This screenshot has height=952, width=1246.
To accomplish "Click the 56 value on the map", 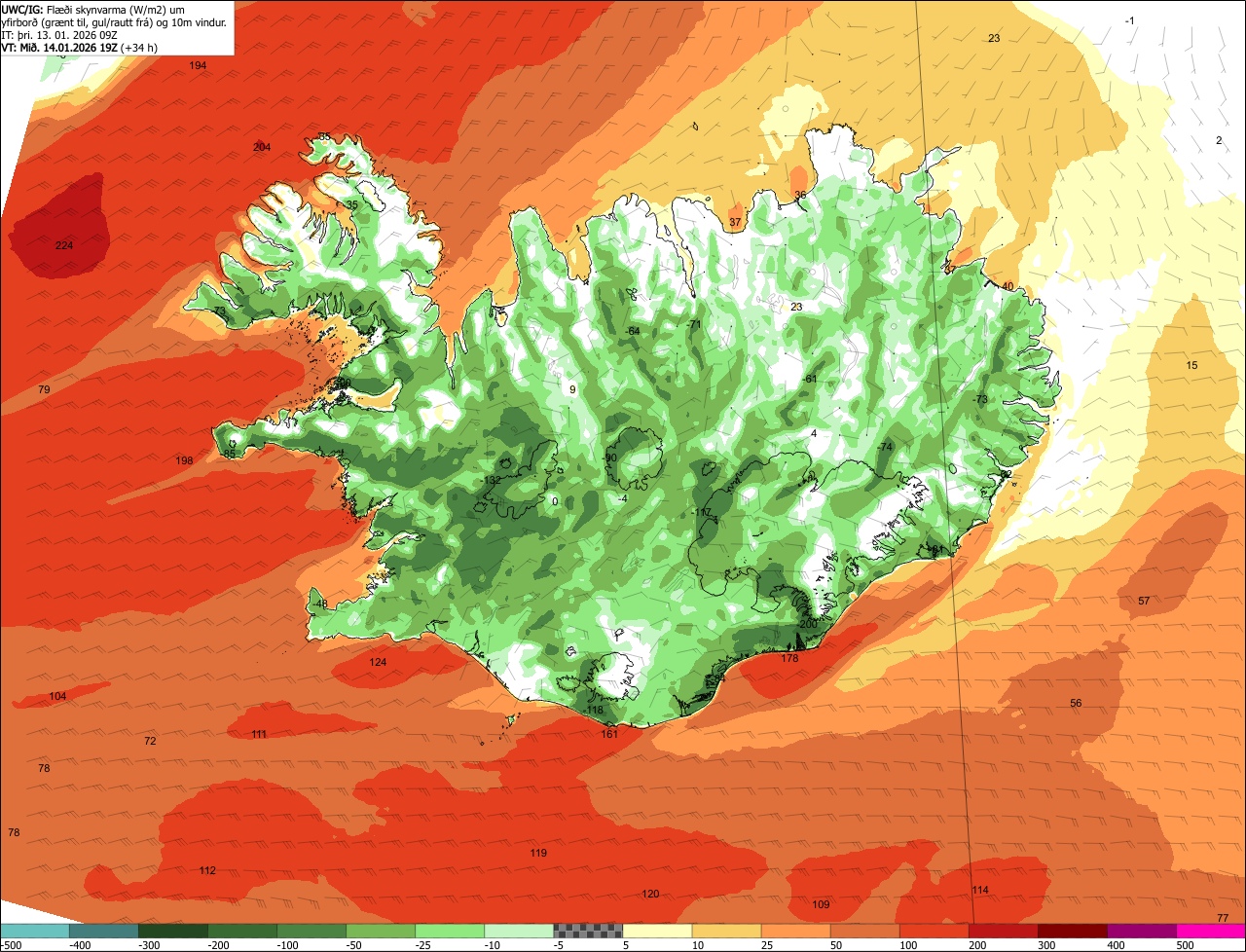I will click(x=1076, y=703).
